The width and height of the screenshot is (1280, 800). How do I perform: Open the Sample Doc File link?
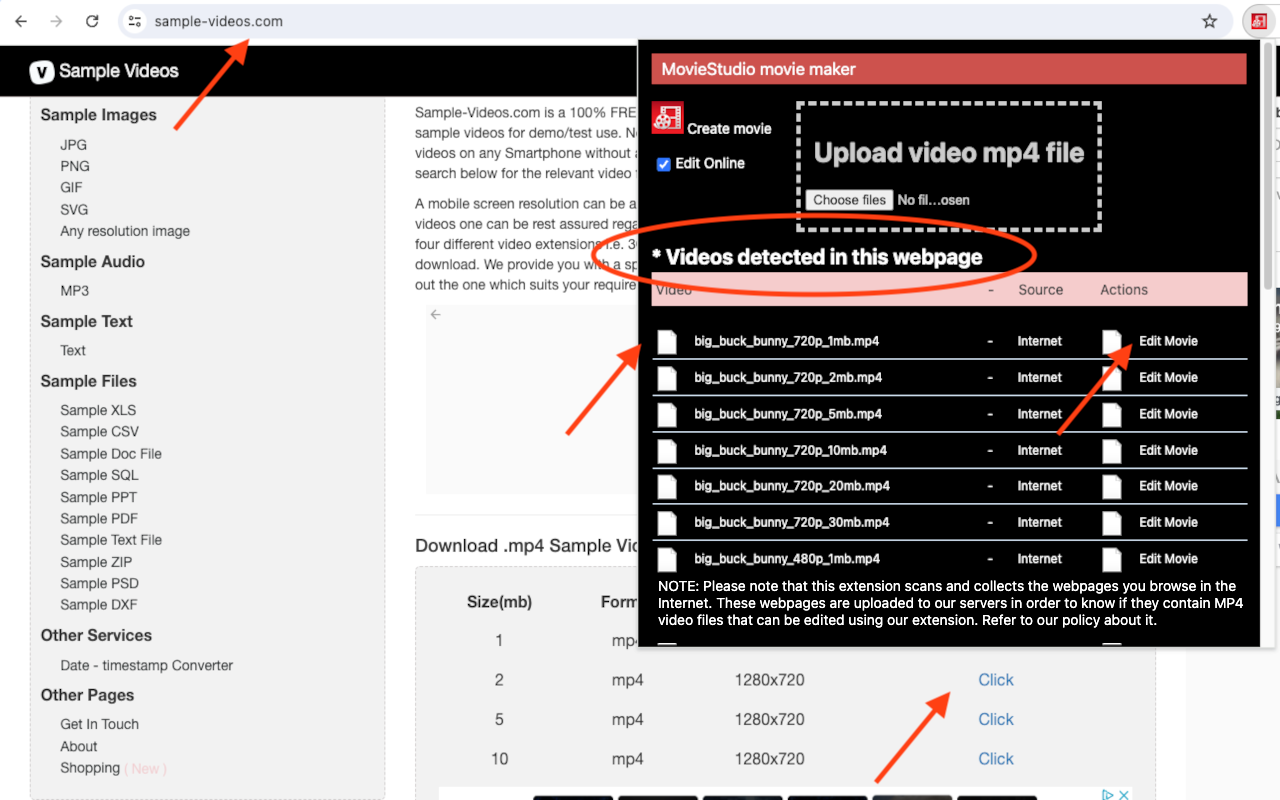click(x=111, y=453)
